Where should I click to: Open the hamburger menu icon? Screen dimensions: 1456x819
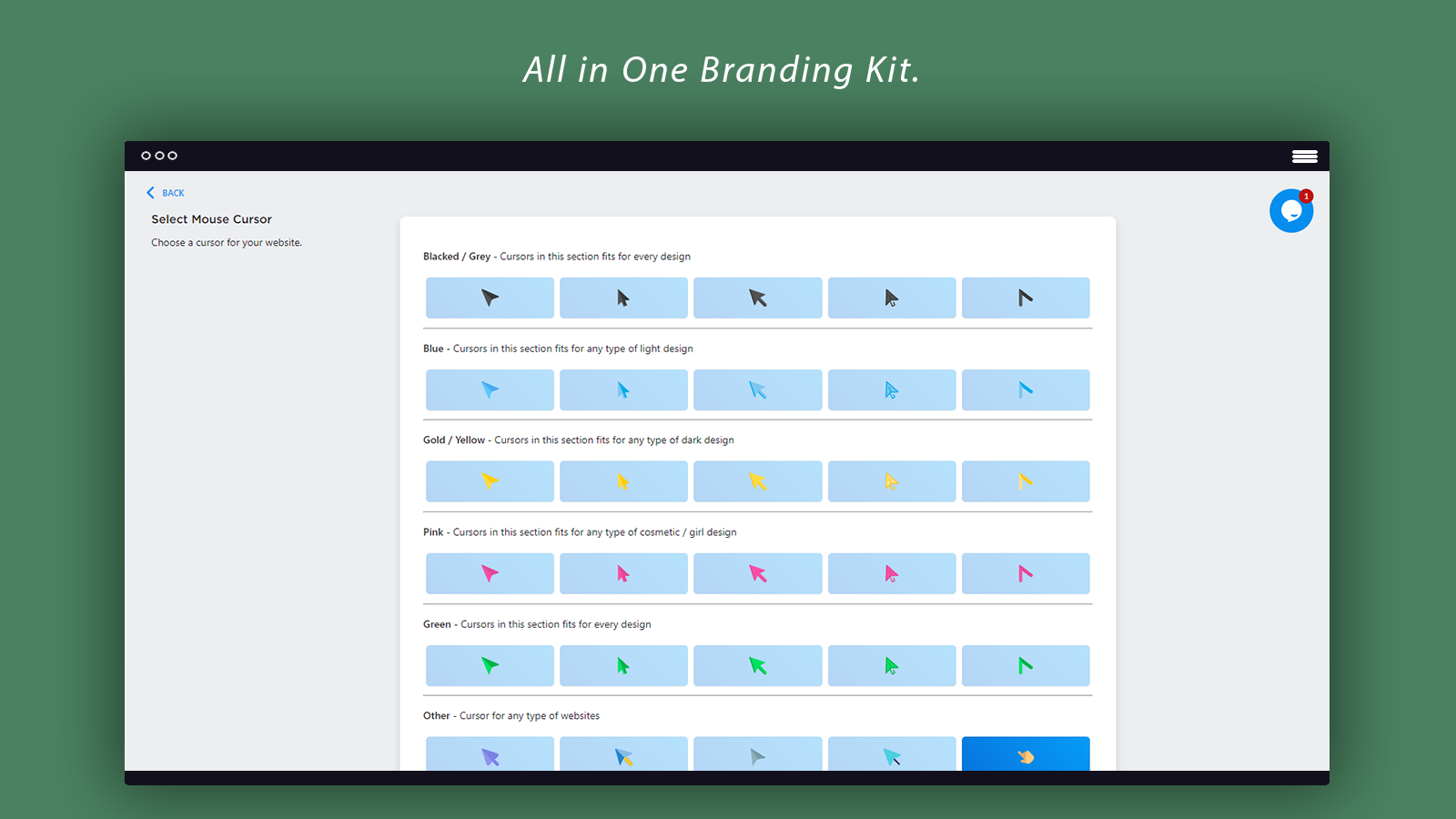point(1304,157)
